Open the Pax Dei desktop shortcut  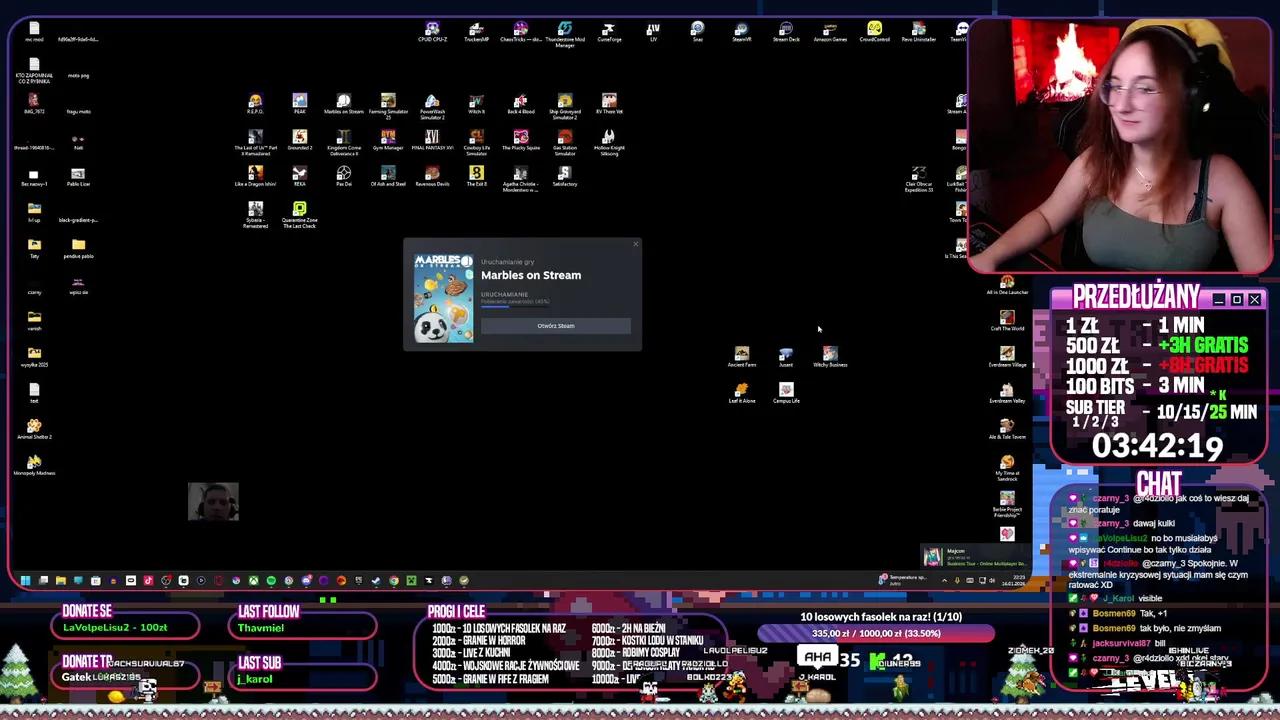coord(343,177)
